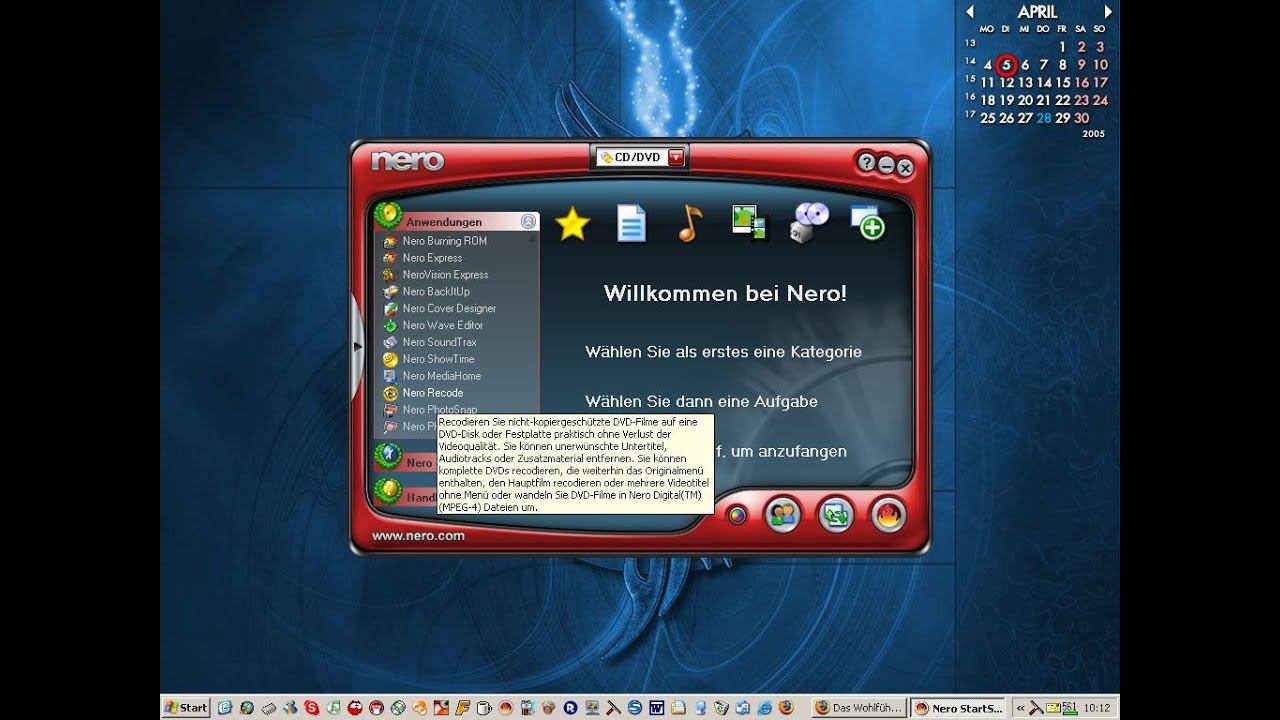Switch to the Nero StartS... taskbar button
Screen dimensions: 1280x720
tap(958, 707)
